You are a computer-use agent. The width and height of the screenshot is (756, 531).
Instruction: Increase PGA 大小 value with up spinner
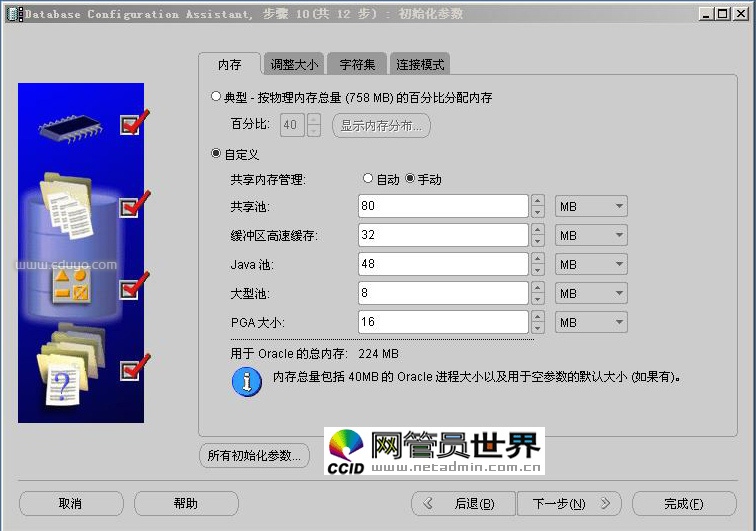[x=538, y=316]
